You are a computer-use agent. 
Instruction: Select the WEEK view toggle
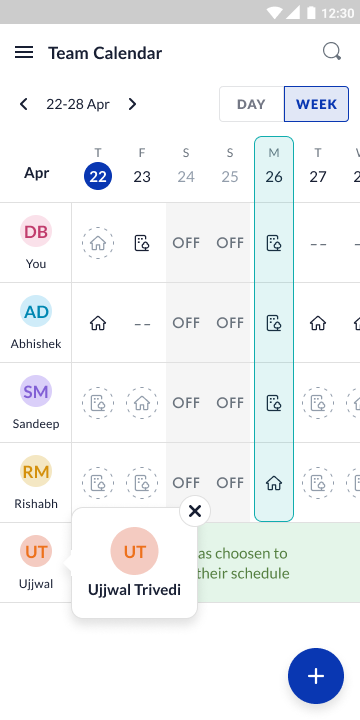[x=316, y=104]
